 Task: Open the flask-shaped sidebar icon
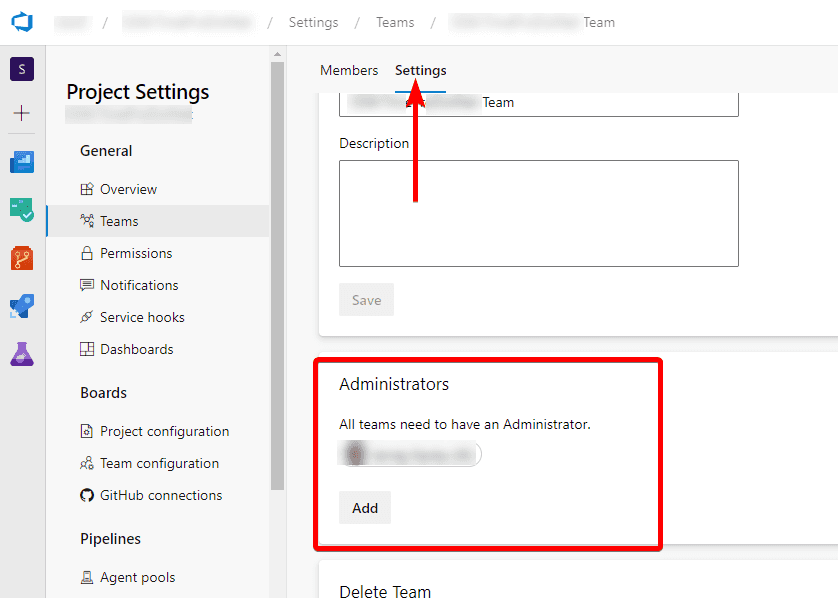[22, 354]
